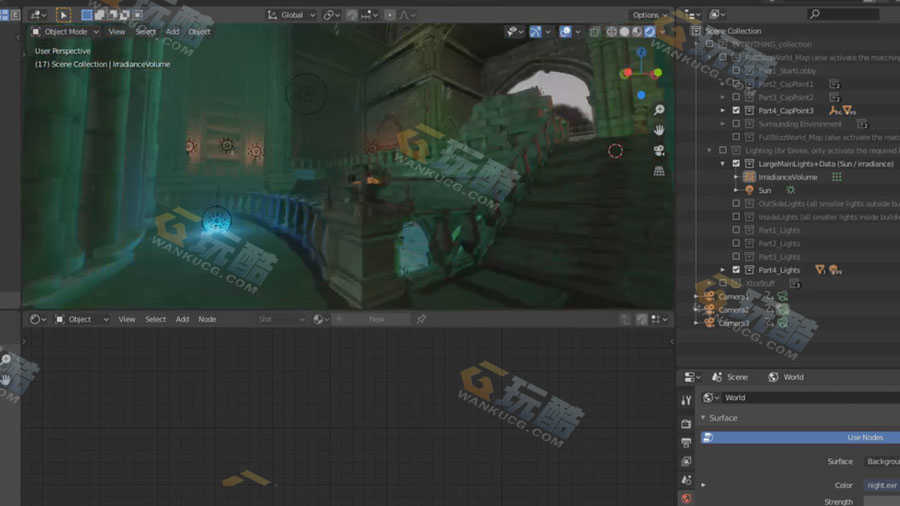Expand the Surrounding Environment collection
The width and height of the screenshot is (900, 506).
(x=723, y=124)
